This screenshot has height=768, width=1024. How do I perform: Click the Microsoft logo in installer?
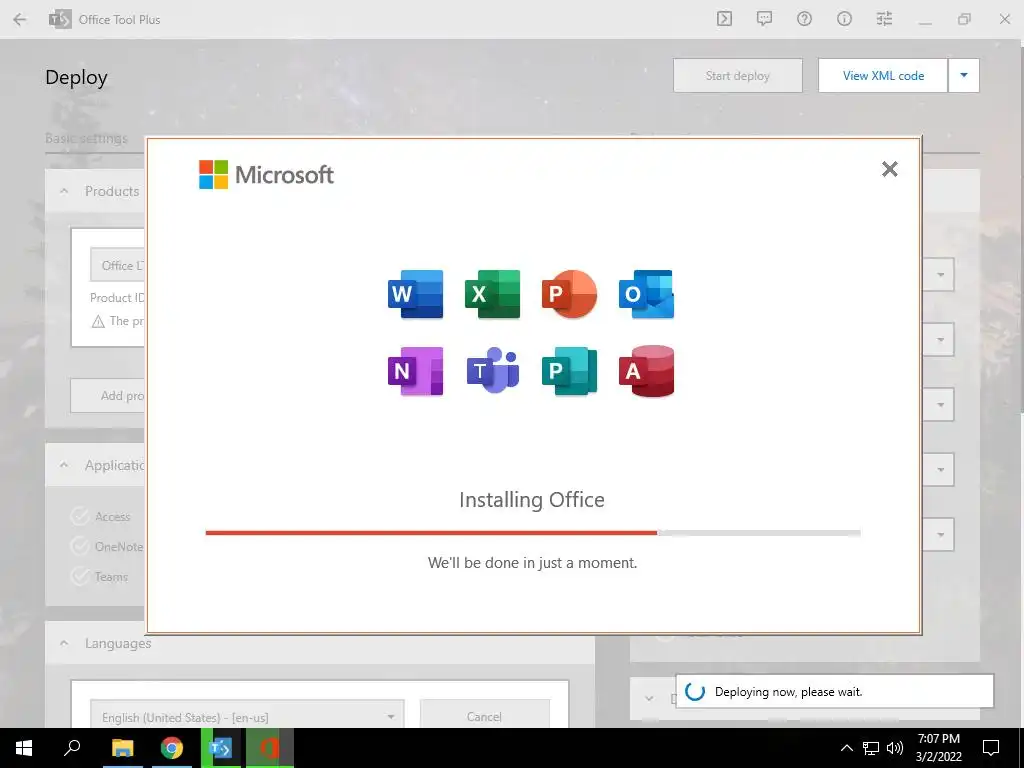[x=266, y=174]
